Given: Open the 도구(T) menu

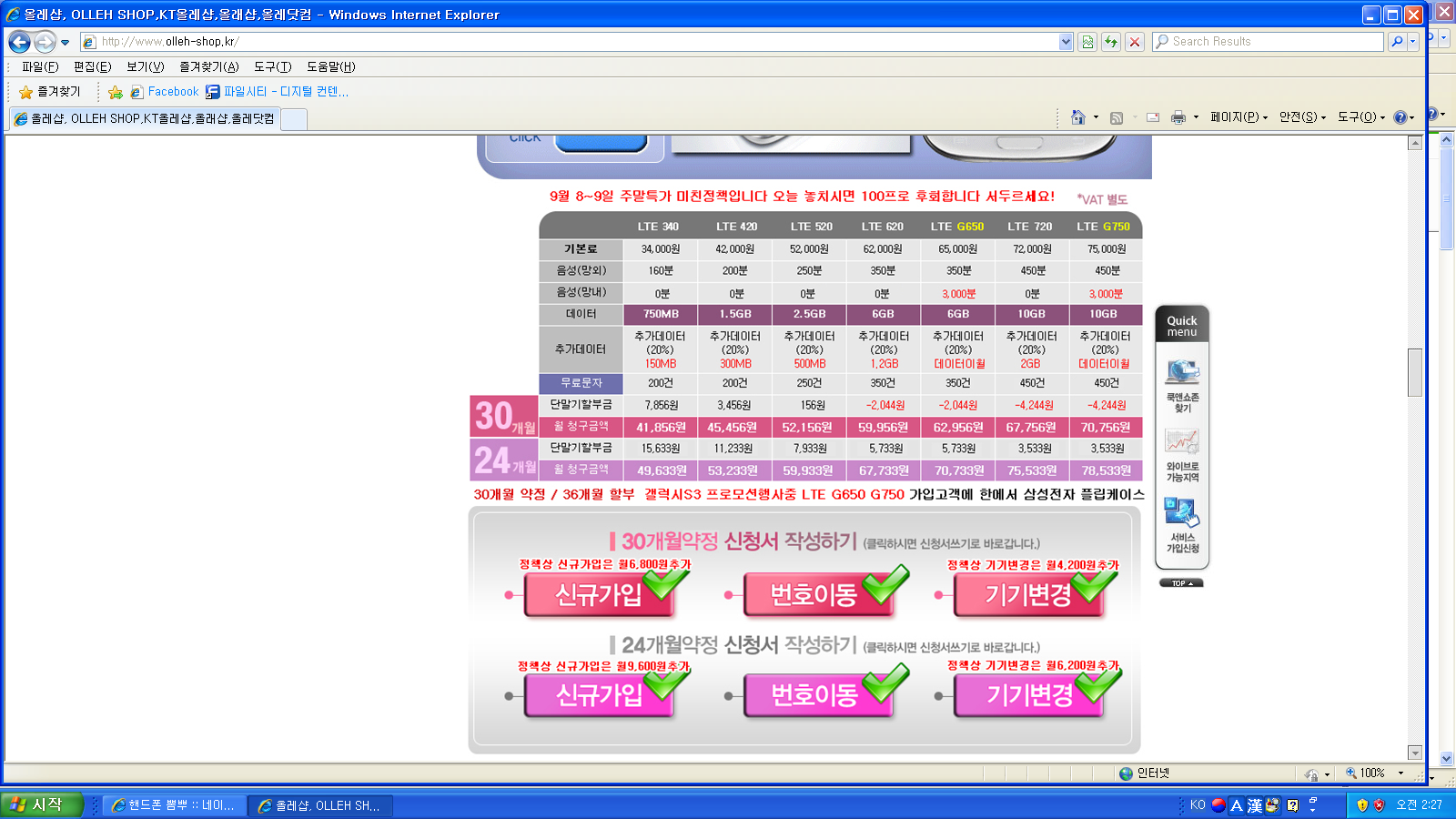Looking at the screenshot, I should (272, 66).
